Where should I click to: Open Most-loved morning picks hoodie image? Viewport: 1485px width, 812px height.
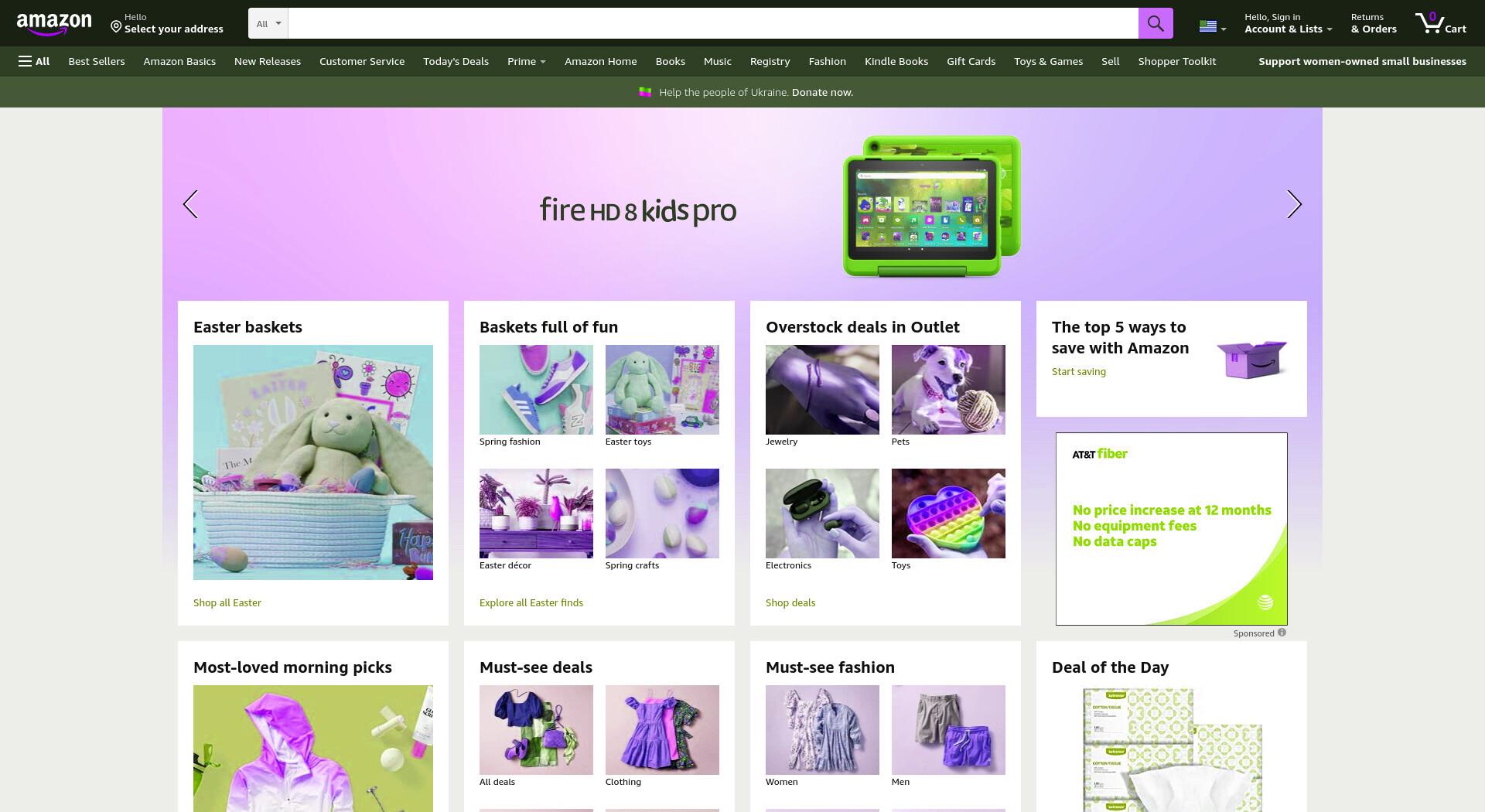[x=313, y=749]
